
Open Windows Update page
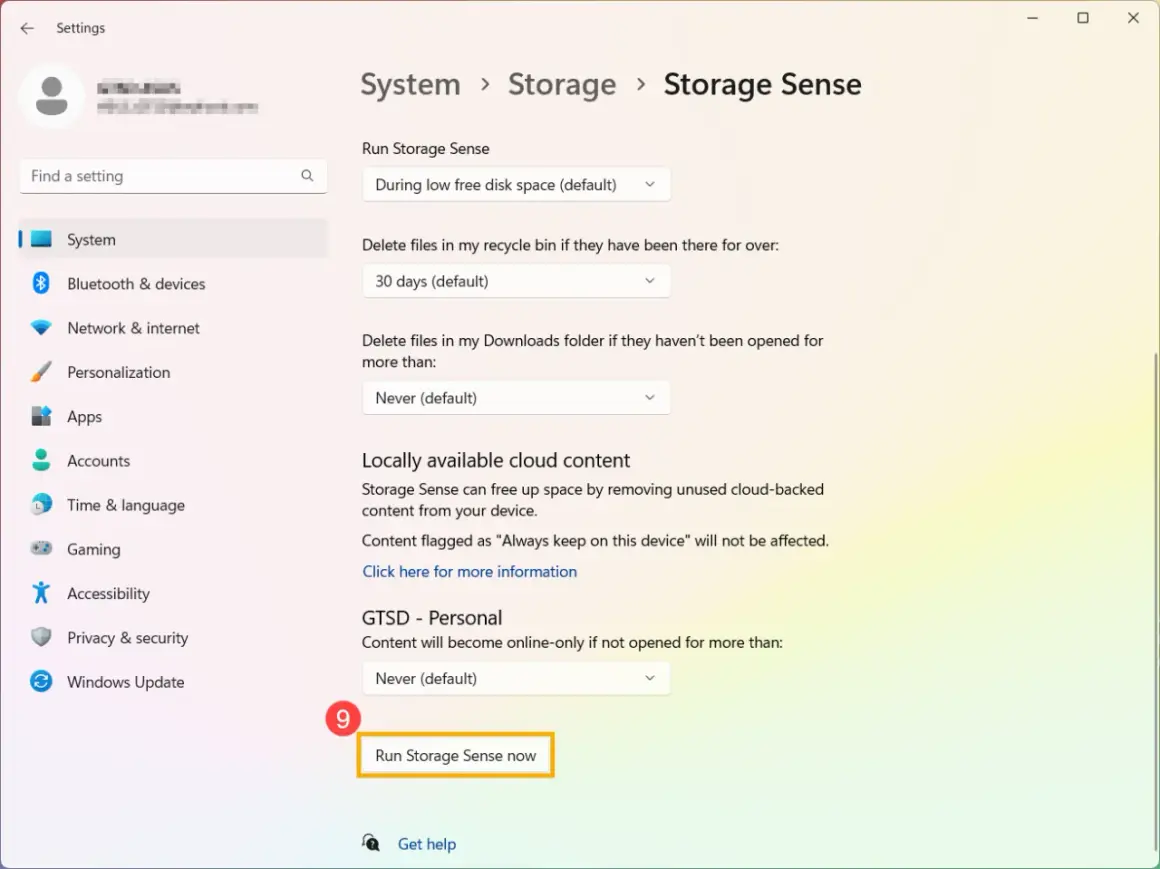pos(173,682)
